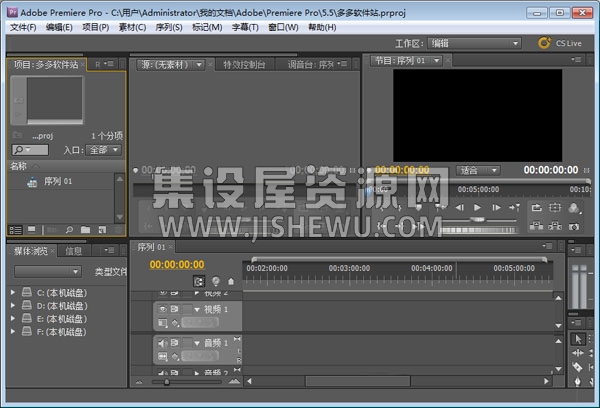600x408 pixels.
Task: Play the sequence in program monitor
Action: pyautogui.click(x=477, y=207)
